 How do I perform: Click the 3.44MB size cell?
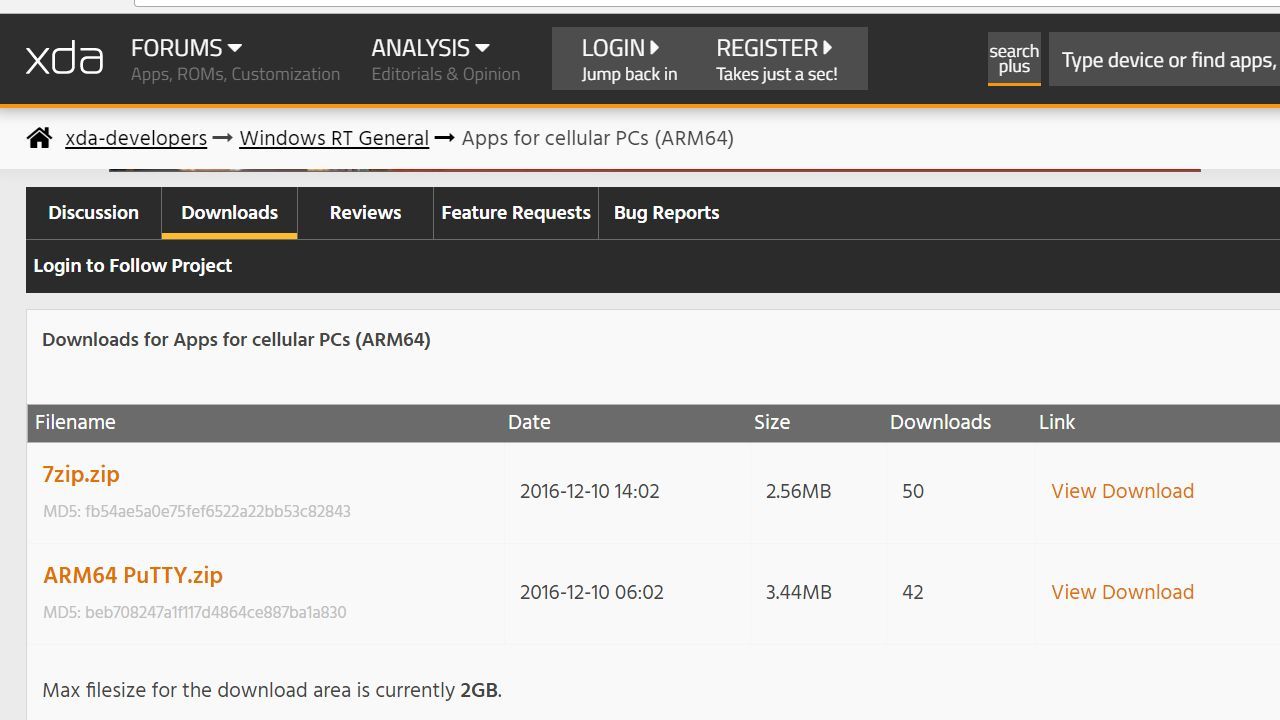pos(798,592)
